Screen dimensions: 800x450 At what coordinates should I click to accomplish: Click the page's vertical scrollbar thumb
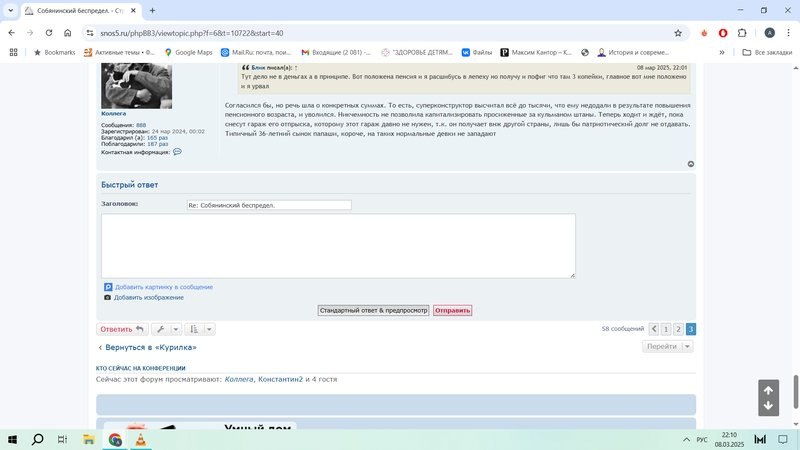pyautogui.click(x=796, y=385)
